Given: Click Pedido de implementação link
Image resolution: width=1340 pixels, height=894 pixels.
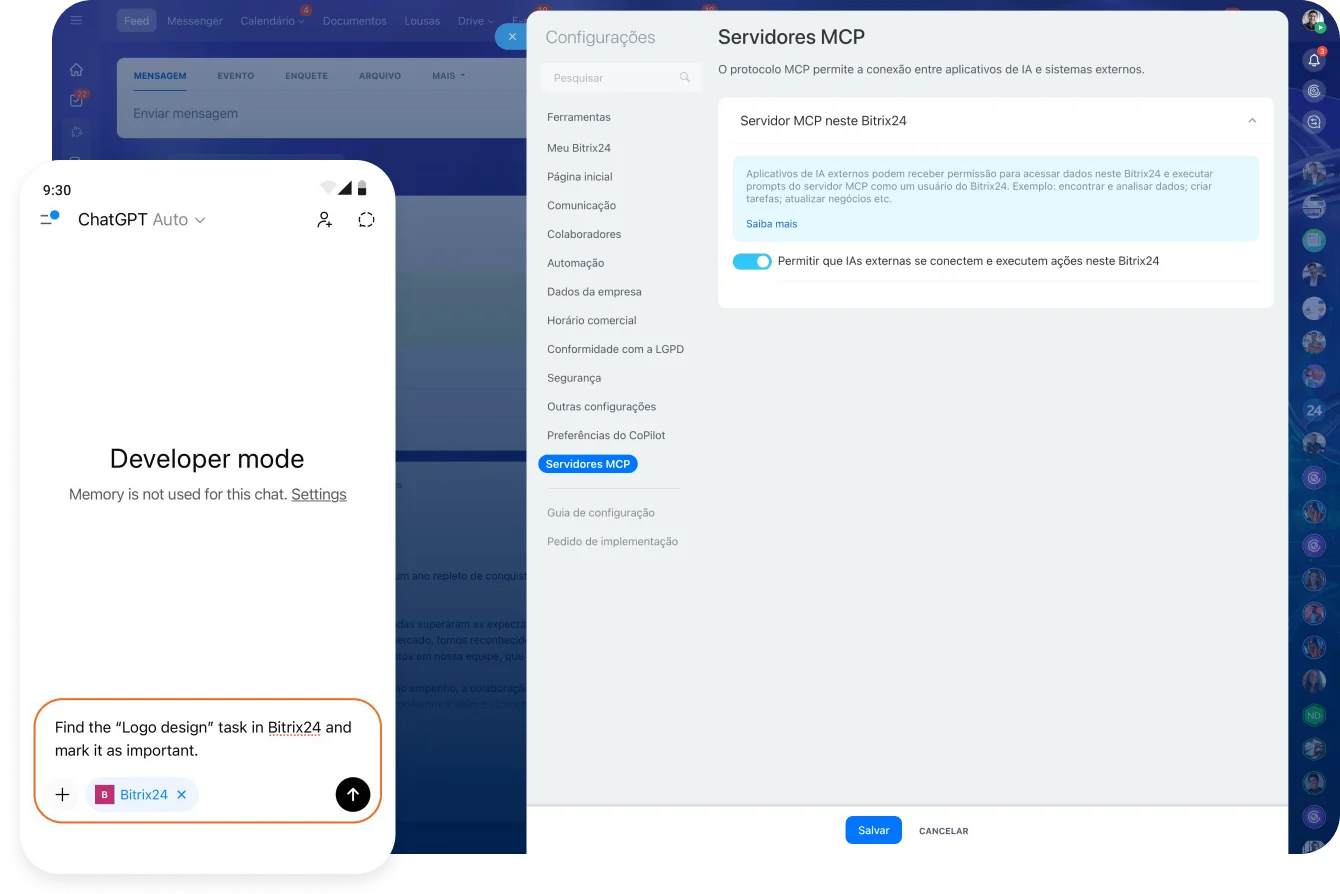Looking at the screenshot, I should point(612,542).
